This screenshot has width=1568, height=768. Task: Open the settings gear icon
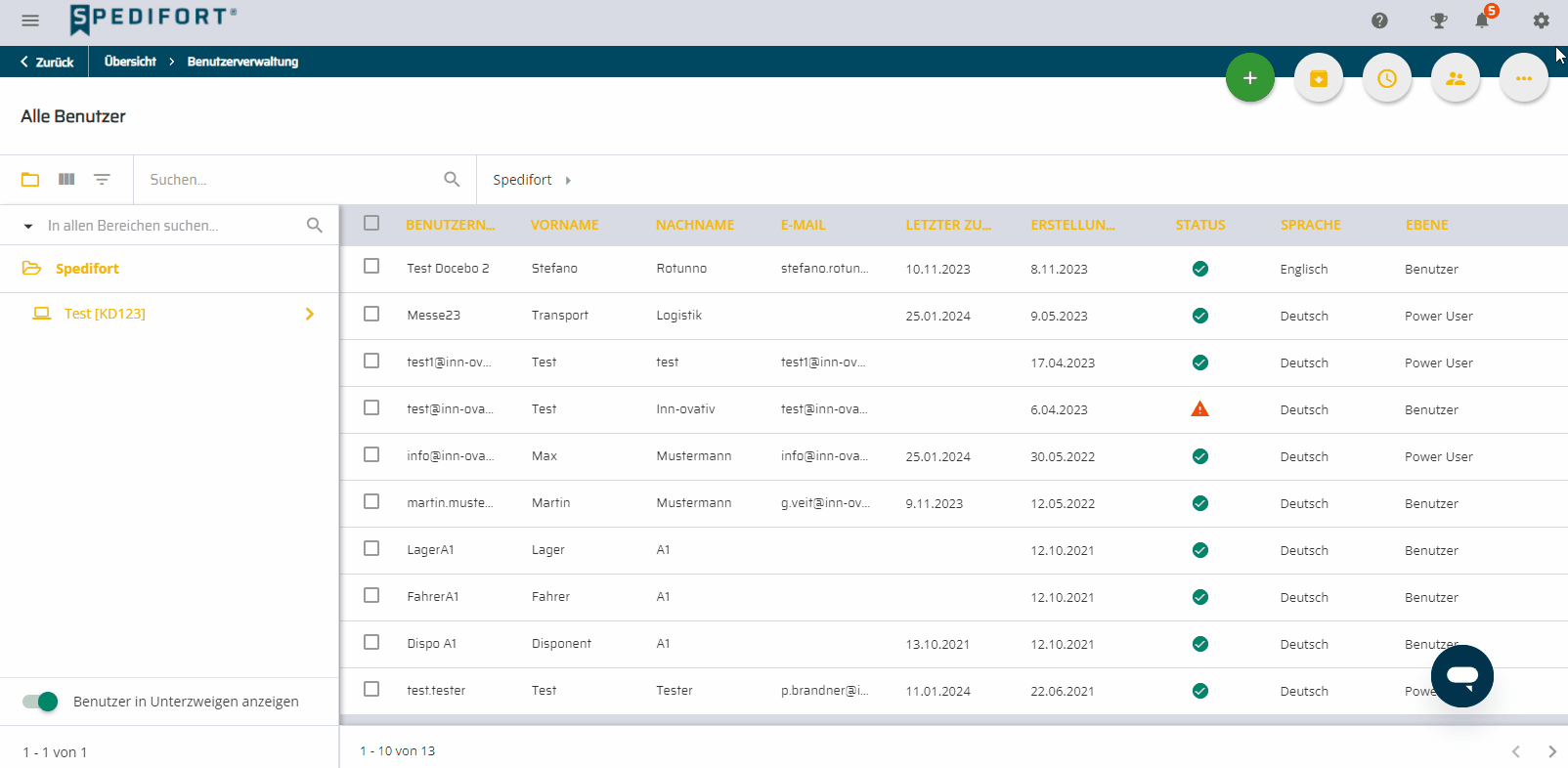coord(1542,21)
